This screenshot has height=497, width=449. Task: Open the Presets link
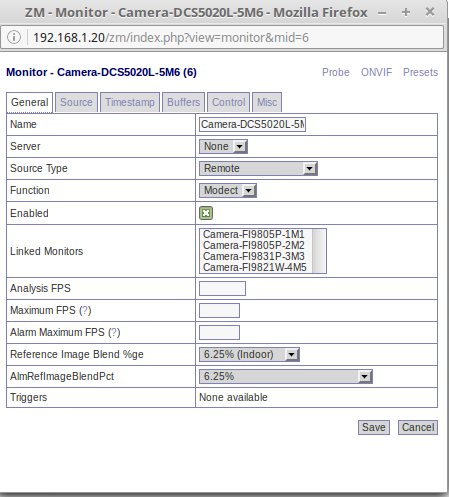(x=420, y=72)
